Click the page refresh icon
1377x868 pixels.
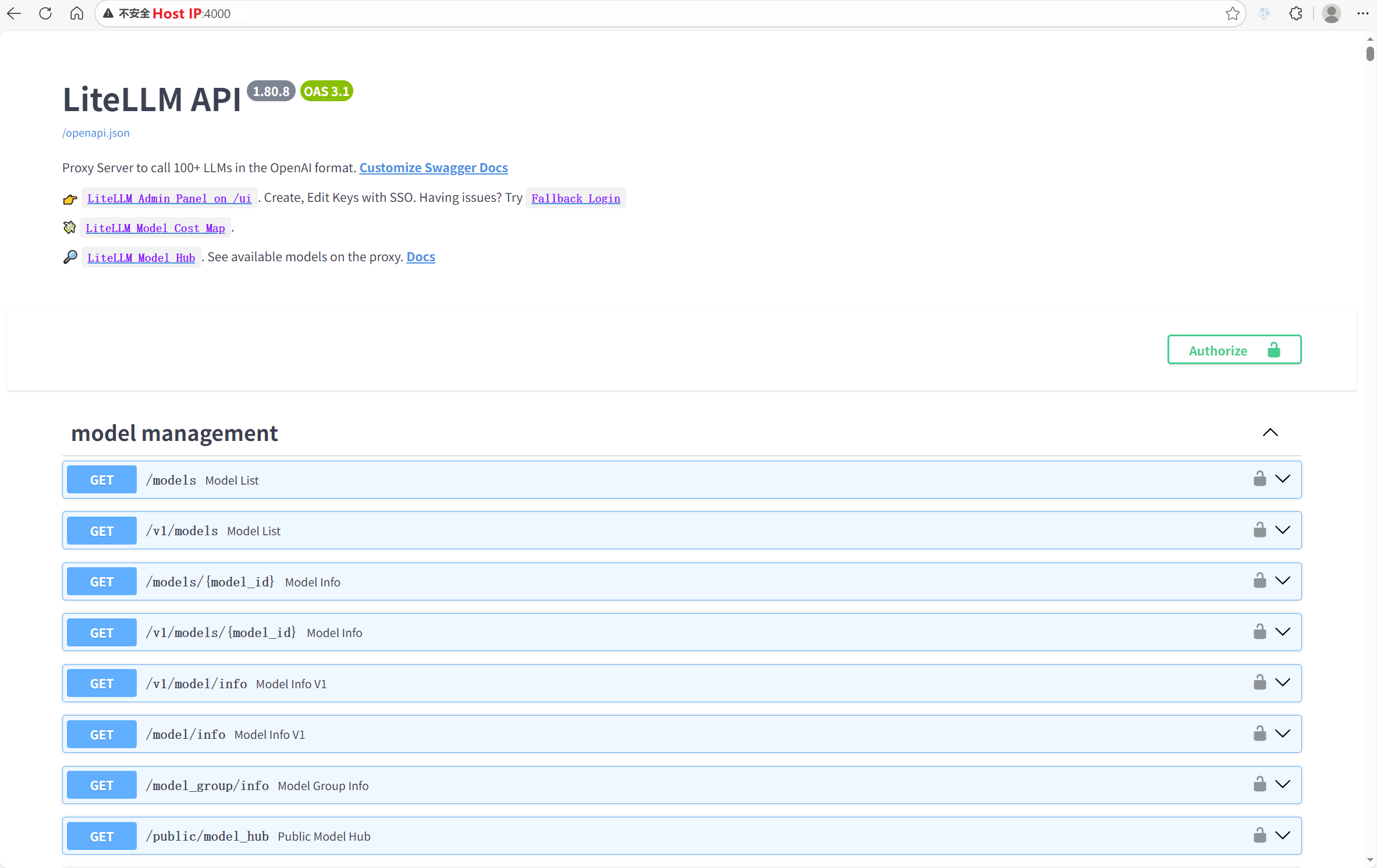coord(45,13)
